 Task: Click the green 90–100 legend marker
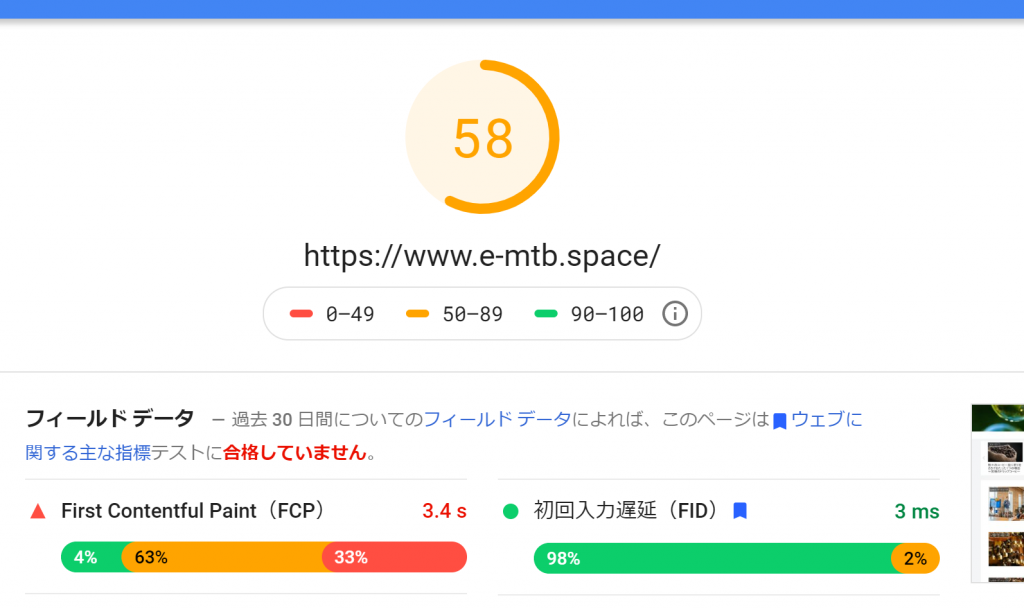coord(546,314)
